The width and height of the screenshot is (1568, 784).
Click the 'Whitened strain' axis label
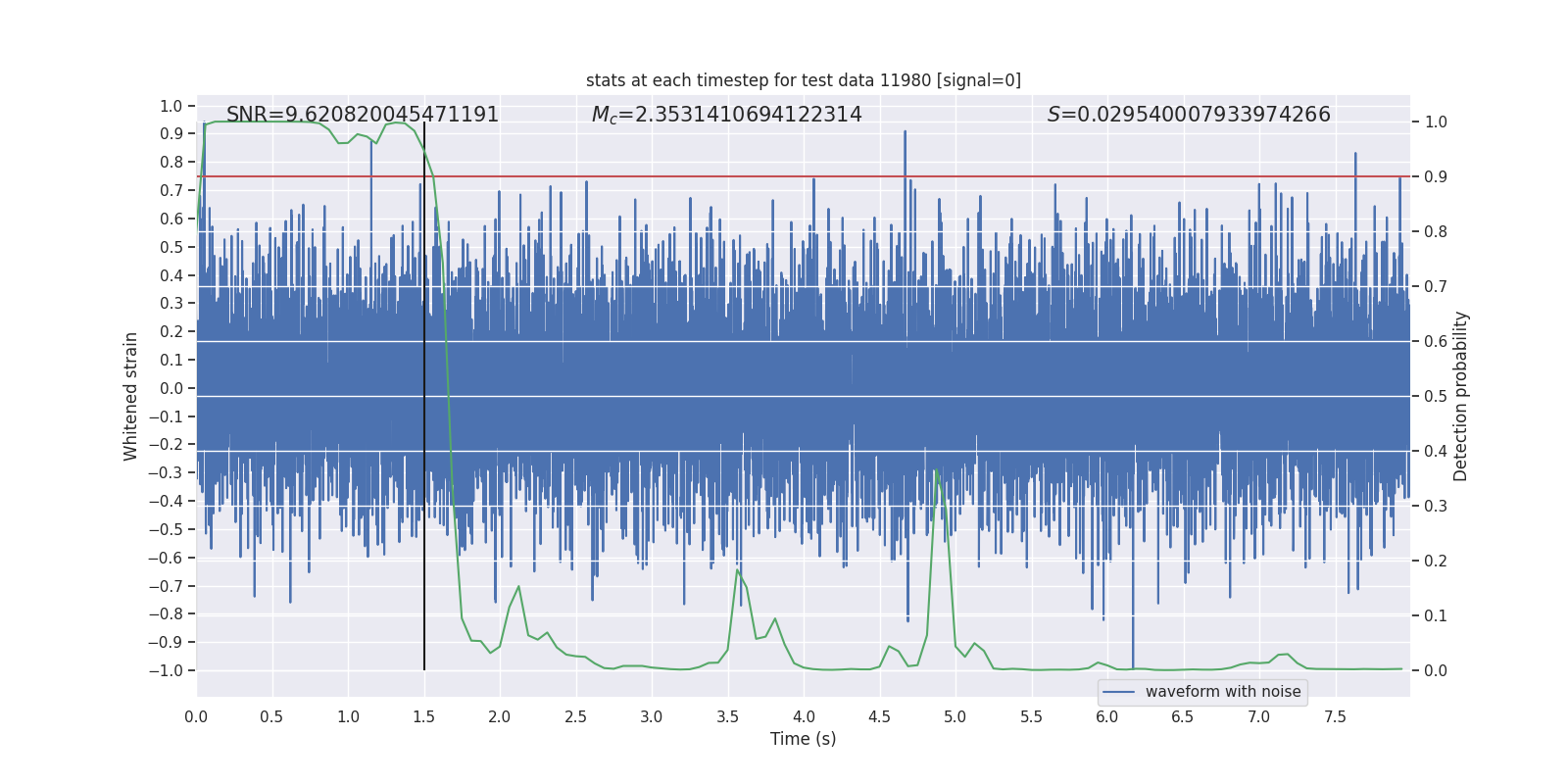point(130,396)
